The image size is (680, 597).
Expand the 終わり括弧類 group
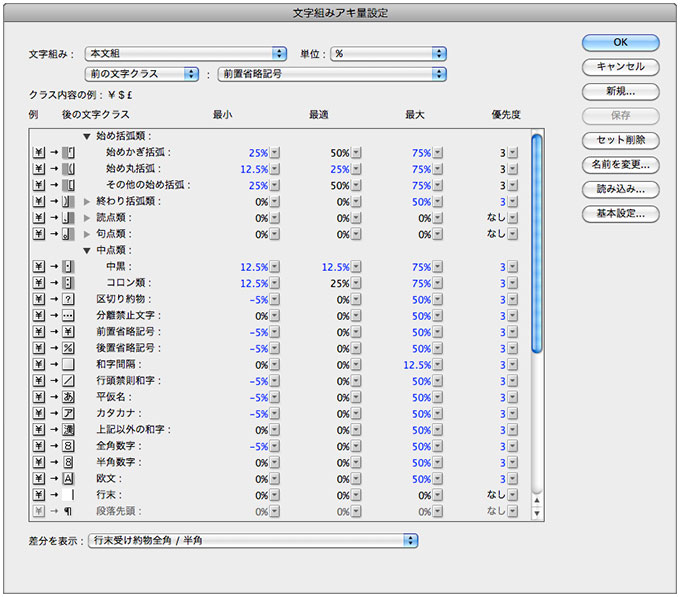click(x=87, y=201)
